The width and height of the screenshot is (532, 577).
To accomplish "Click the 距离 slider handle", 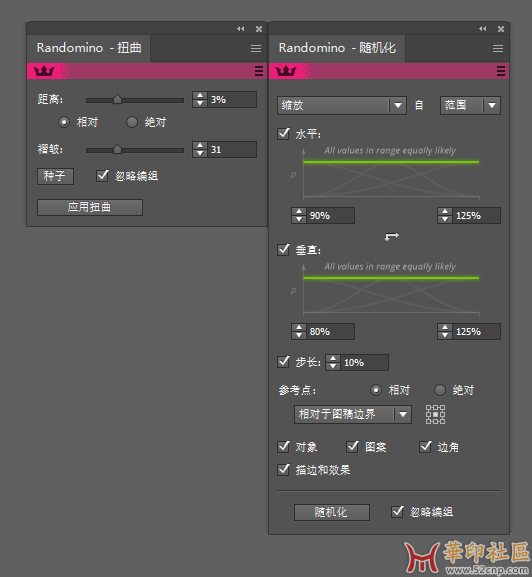I will coord(117,99).
